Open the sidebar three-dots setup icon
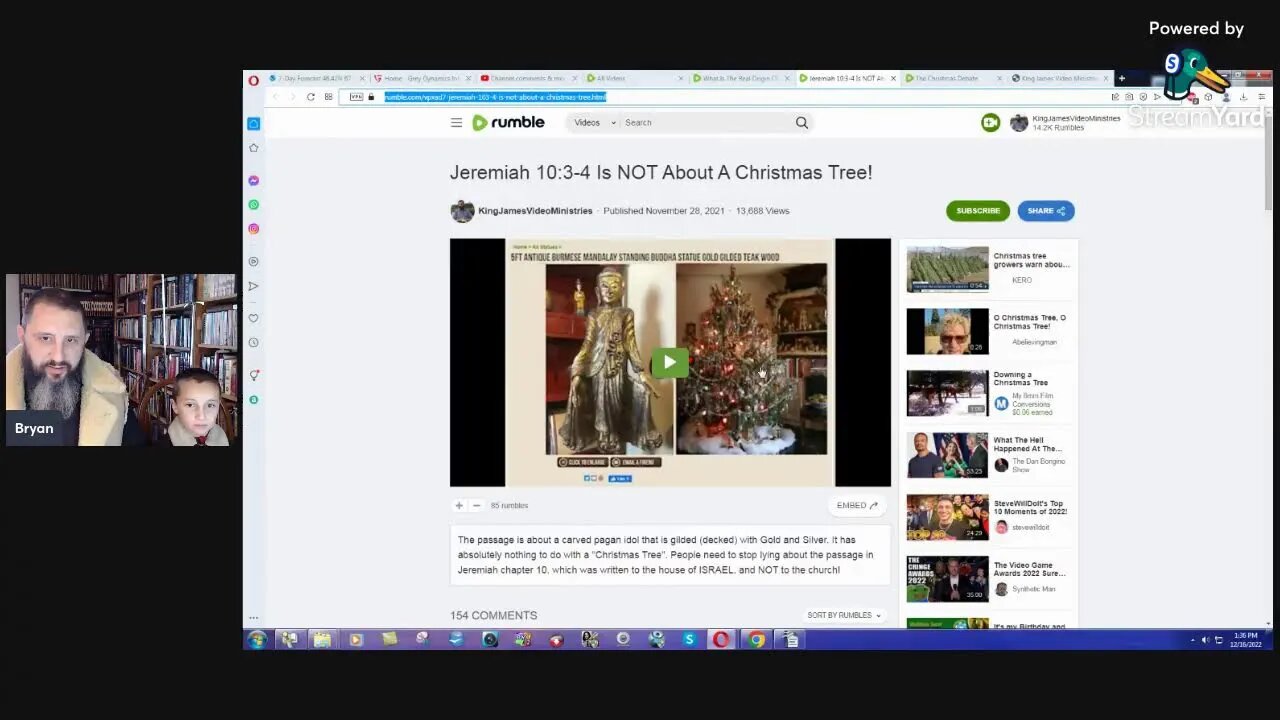The image size is (1280, 720). click(254, 618)
